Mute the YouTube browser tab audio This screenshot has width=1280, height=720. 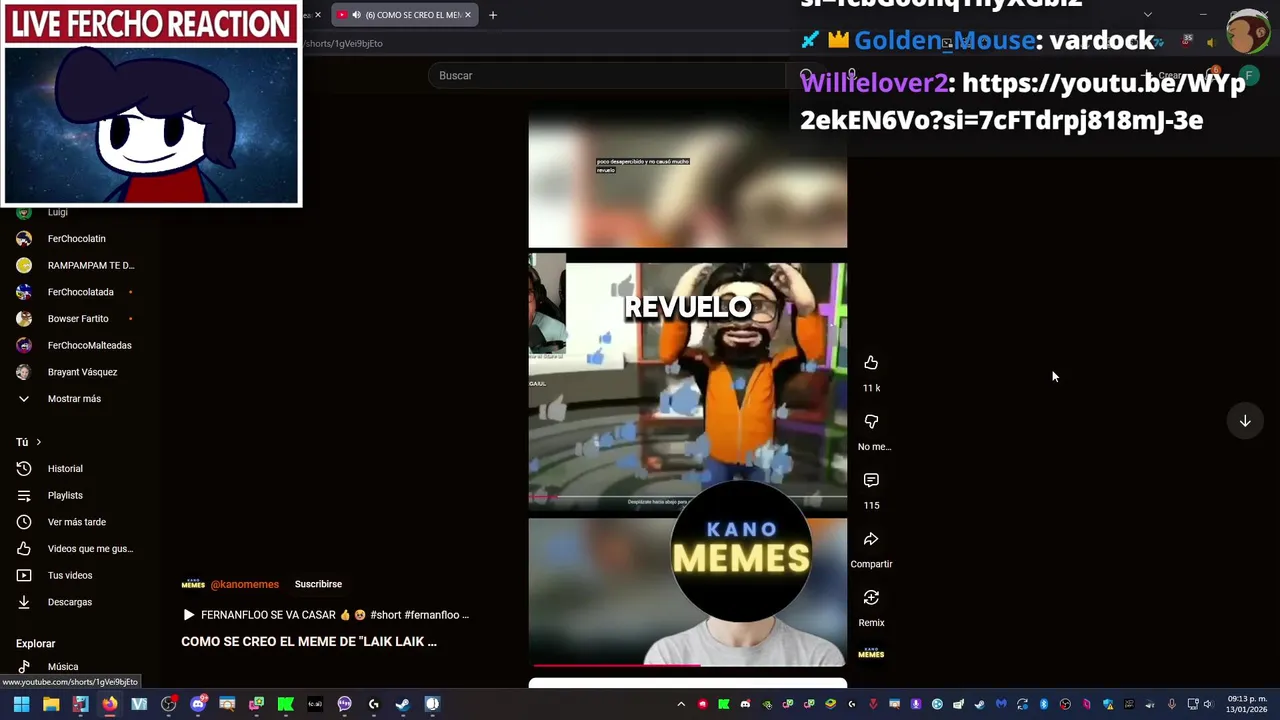click(356, 15)
